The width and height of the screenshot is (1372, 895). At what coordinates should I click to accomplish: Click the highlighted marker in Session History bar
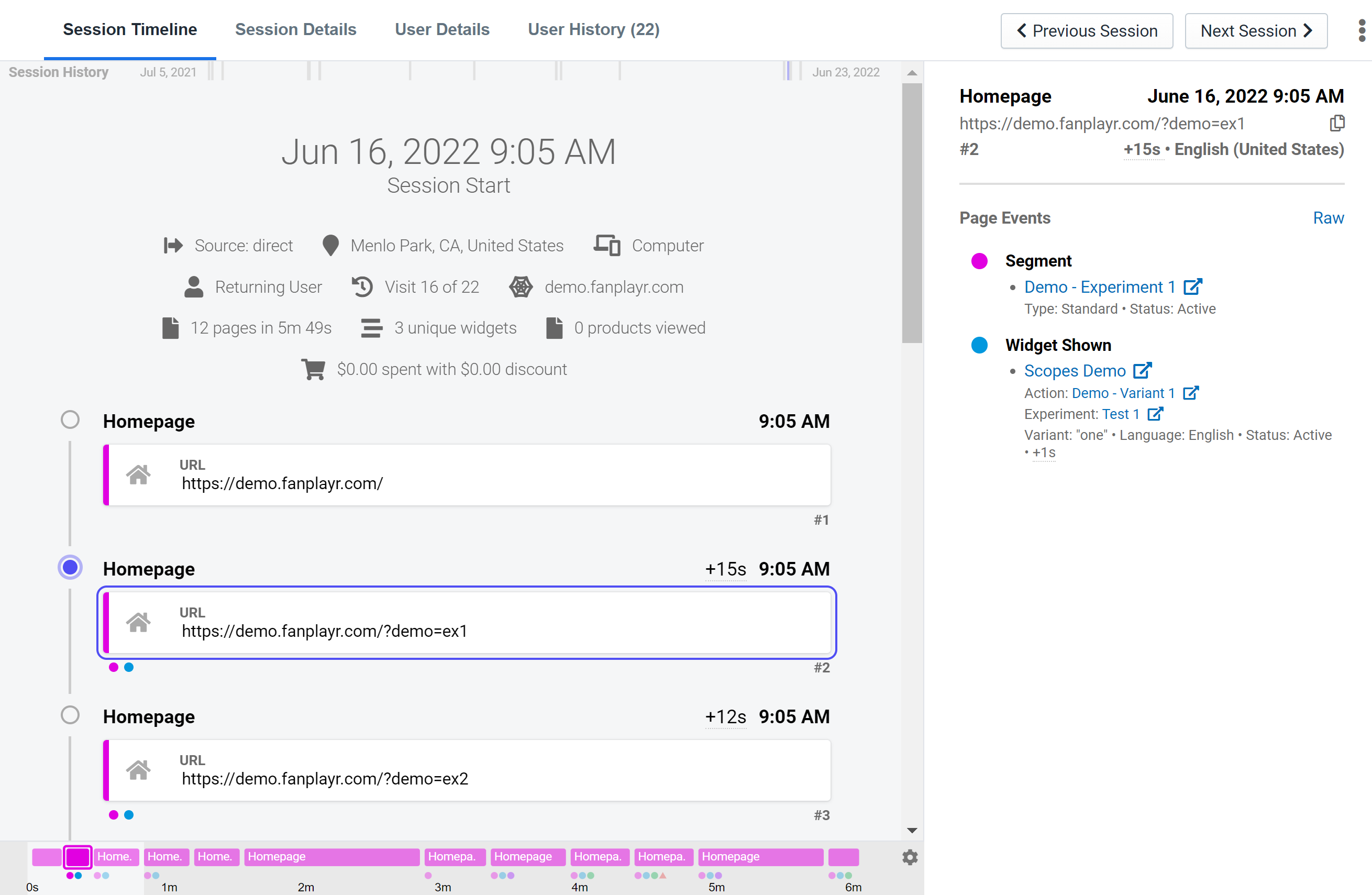[x=788, y=71]
